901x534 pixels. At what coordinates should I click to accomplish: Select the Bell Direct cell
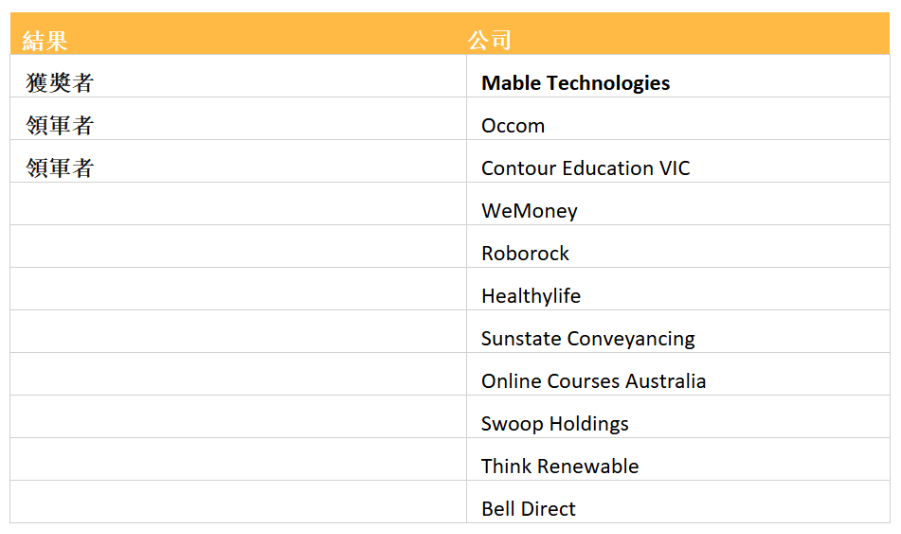tap(528, 509)
